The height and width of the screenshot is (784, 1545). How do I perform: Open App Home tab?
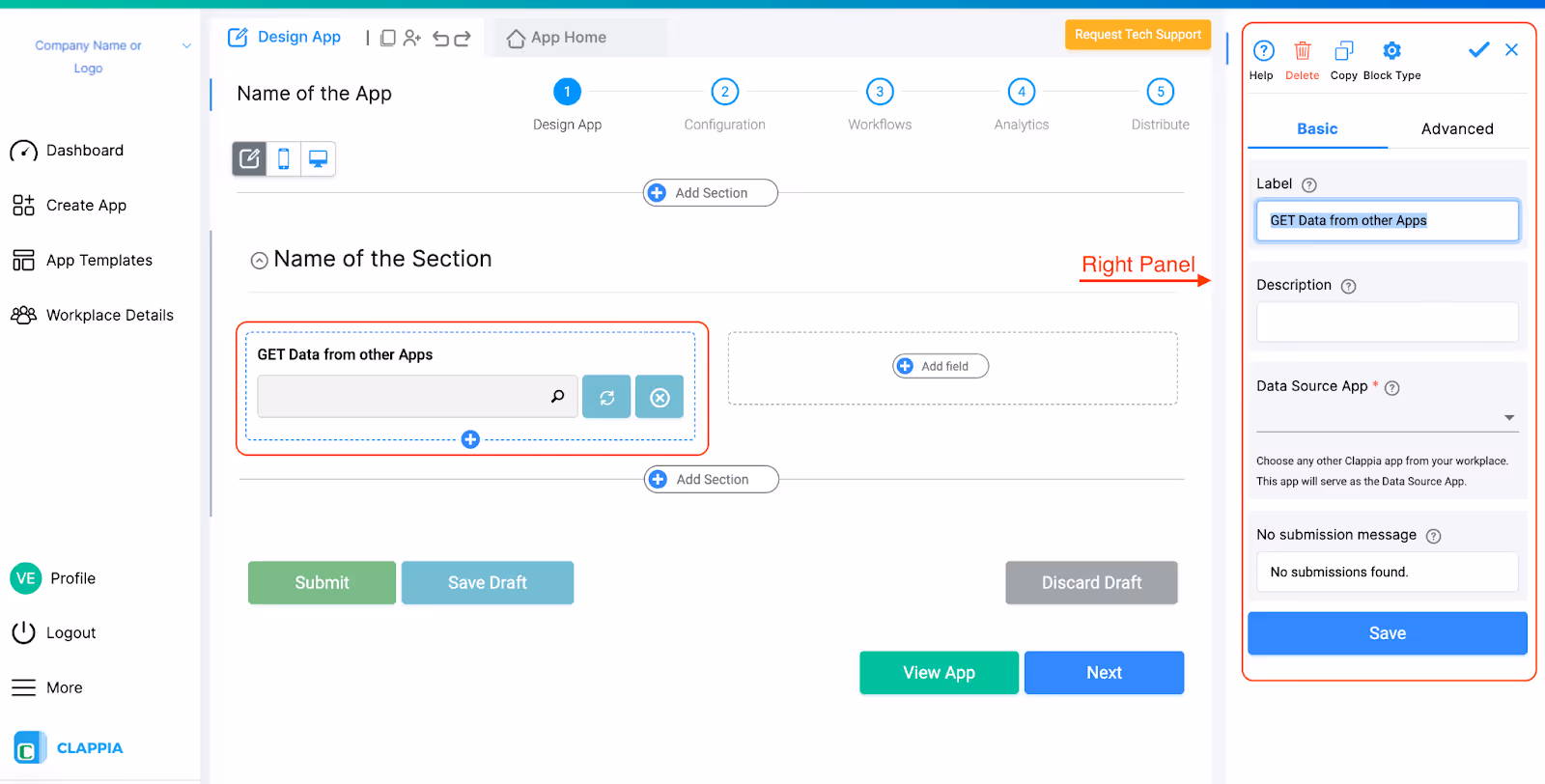(x=557, y=38)
